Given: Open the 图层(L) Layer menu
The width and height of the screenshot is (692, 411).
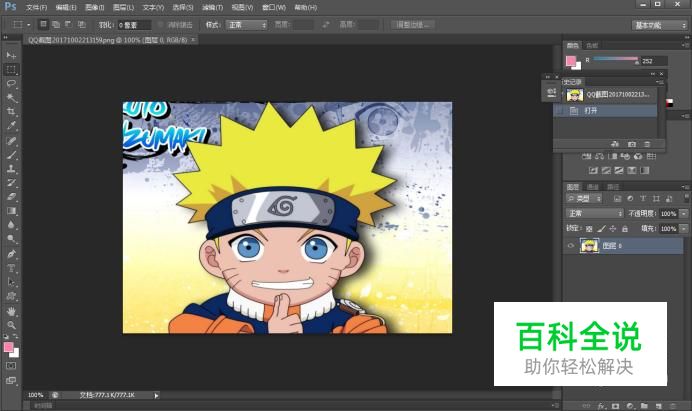Looking at the screenshot, I should [123, 8].
